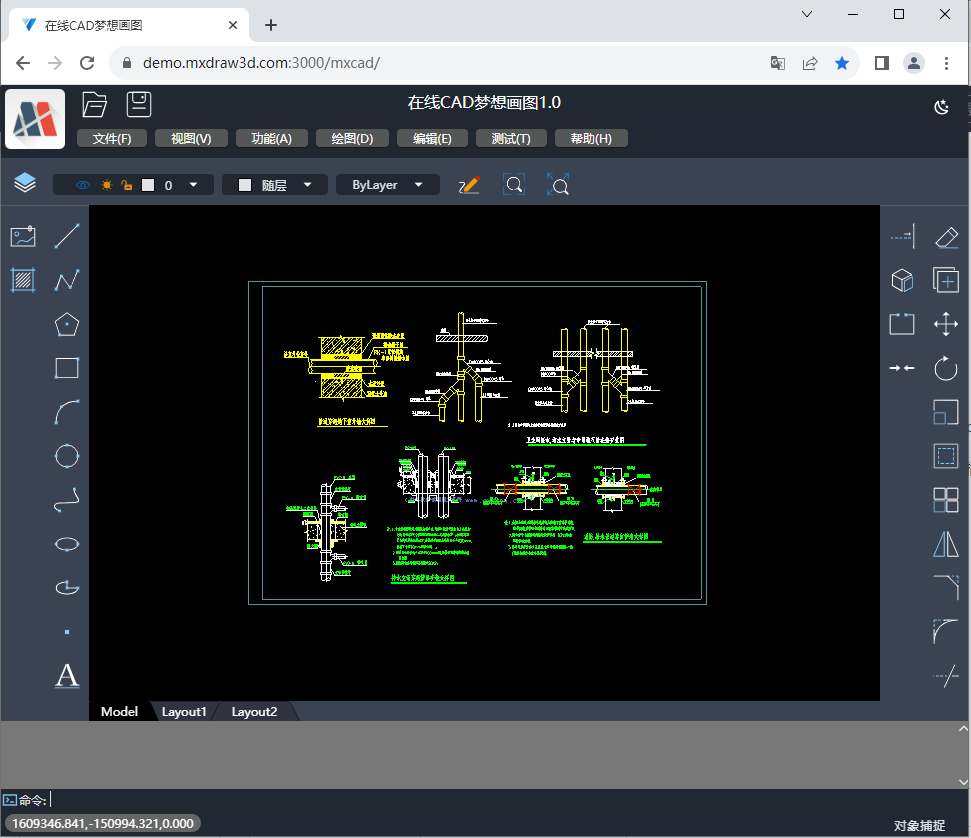Choose the Circle drawing tool
This screenshot has width=971, height=838.
67,456
